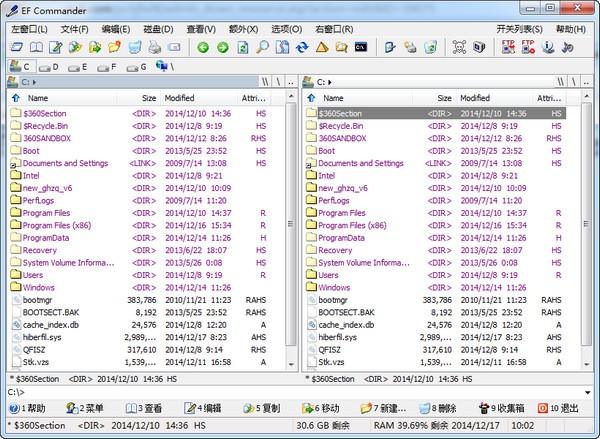Open the 编辑(E) menu
600x439 pixels.
tap(115, 29)
